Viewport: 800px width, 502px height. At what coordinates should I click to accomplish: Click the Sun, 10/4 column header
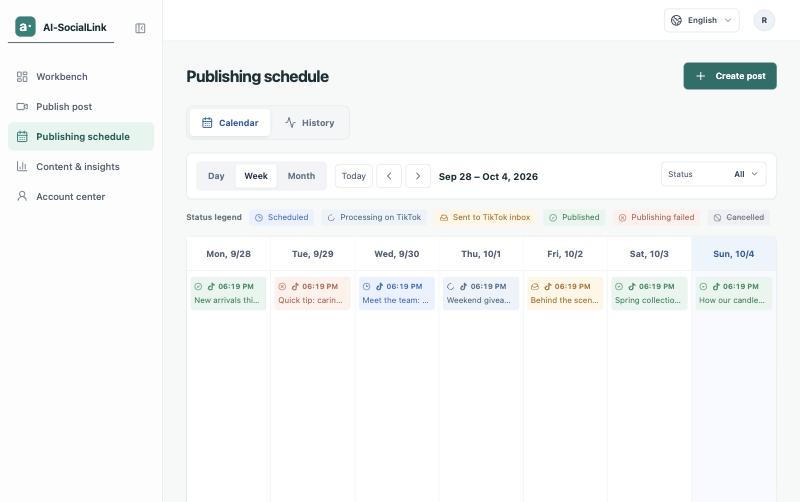[734, 254]
